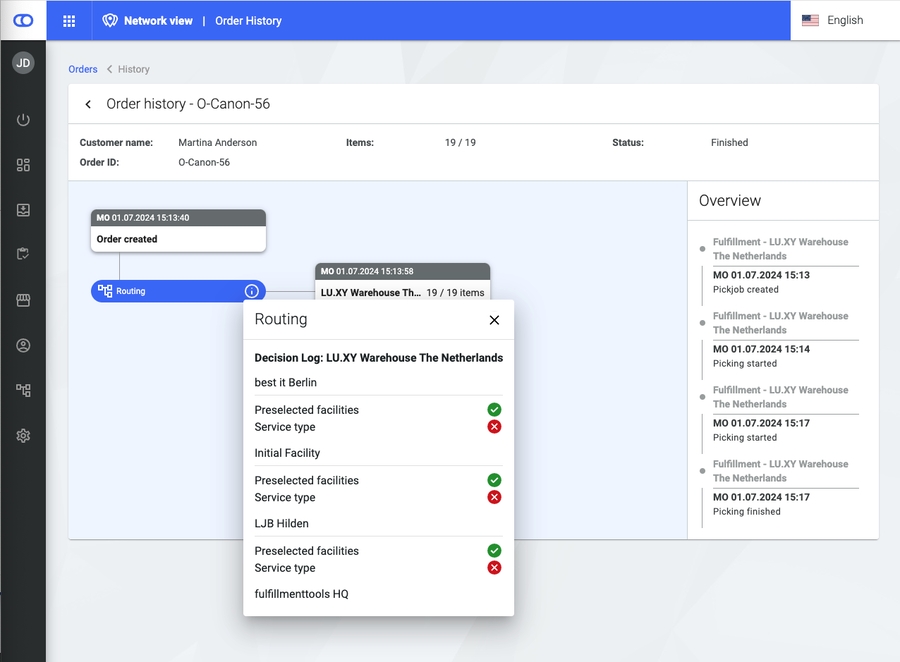
Task: Open the user account icon in the sidebar
Action: [x=23, y=346]
